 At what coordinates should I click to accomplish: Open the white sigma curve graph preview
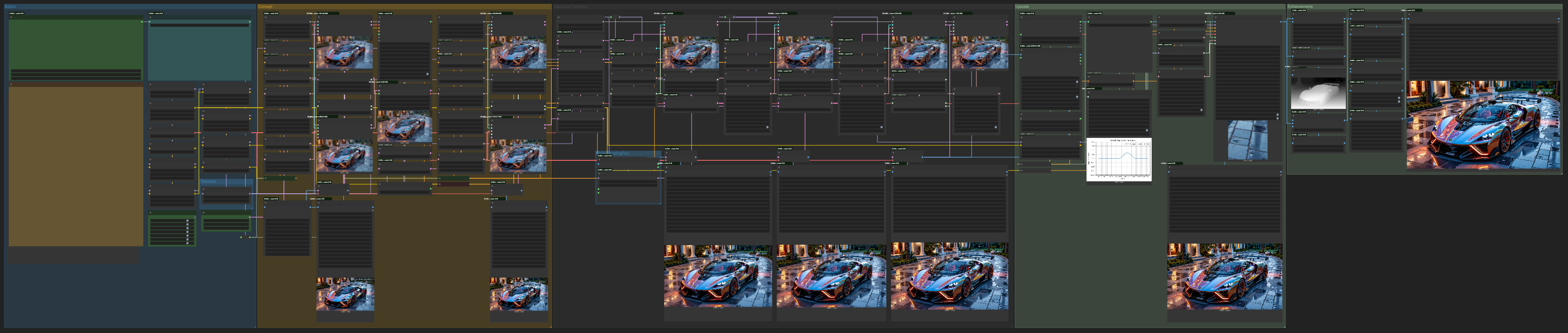click(x=1119, y=159)
